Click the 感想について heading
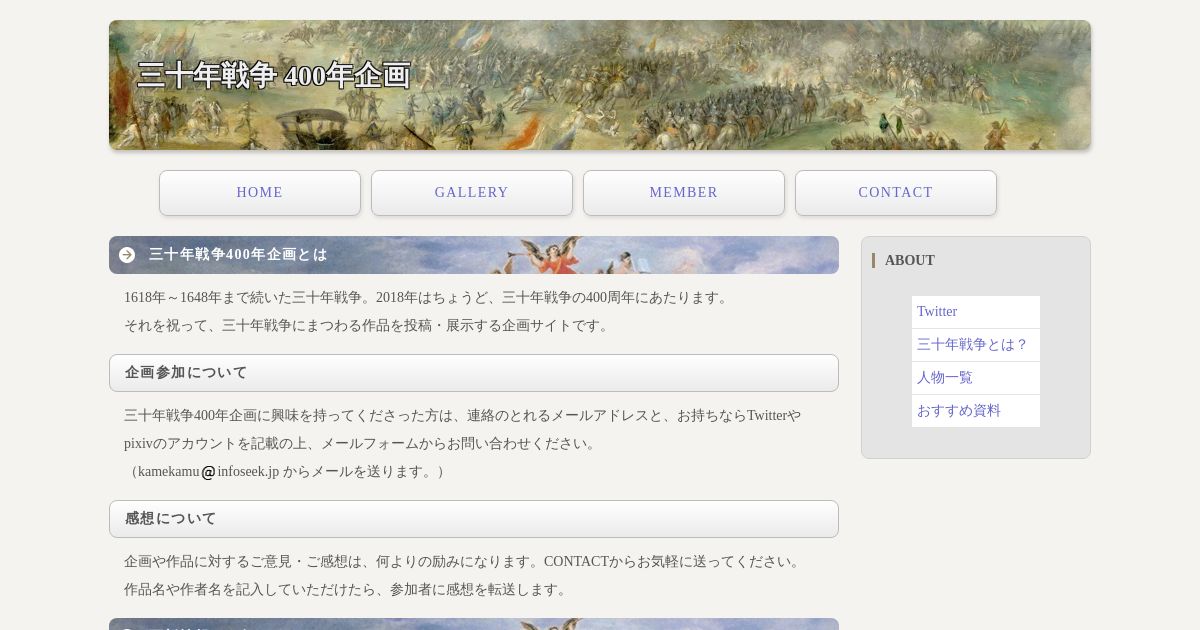Image resolution: width=1200 pixels, height=630 pixels. pyautogui.click(x=474, y=519)
